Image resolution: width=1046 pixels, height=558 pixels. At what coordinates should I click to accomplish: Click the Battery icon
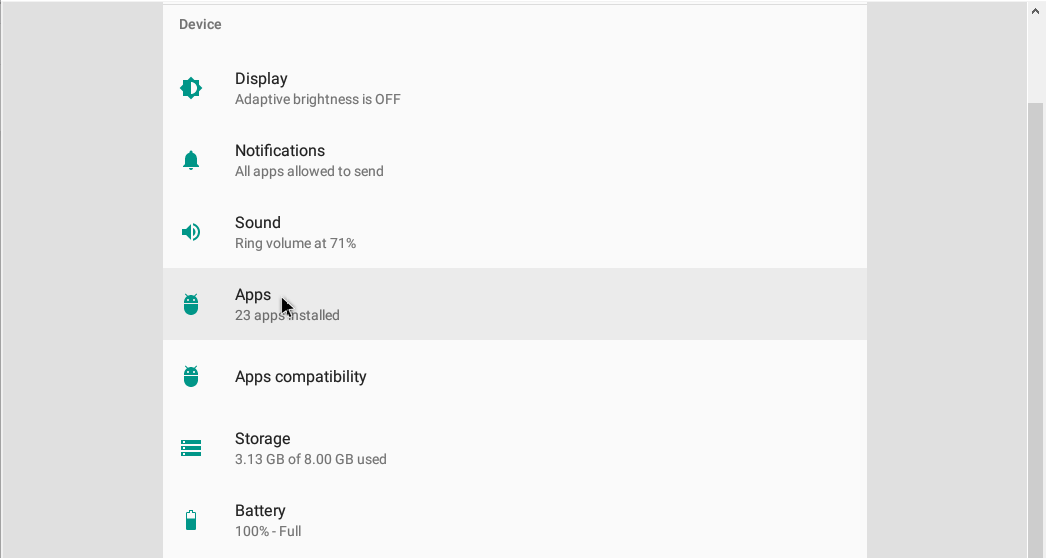coord(191,520)
